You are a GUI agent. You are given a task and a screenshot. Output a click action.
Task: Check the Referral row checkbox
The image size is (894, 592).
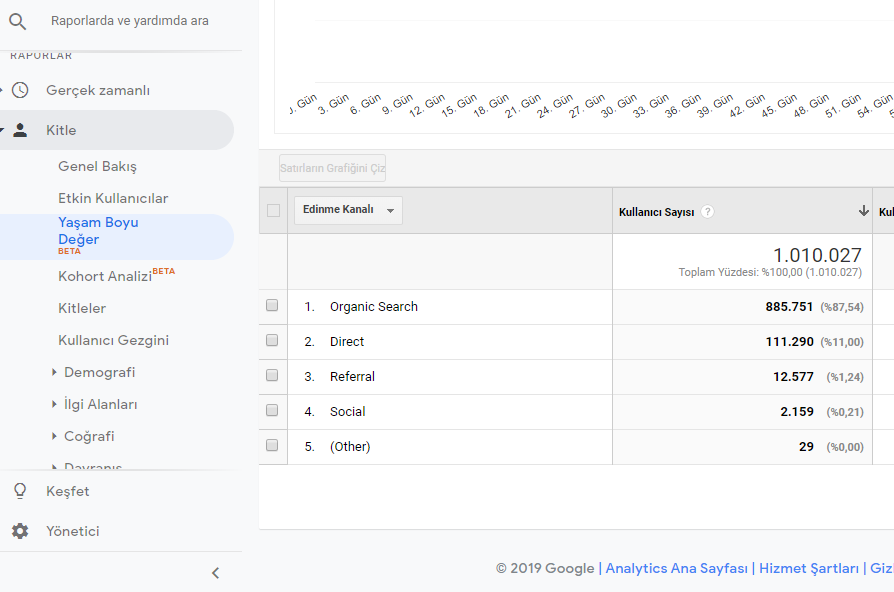(x=272, y=375)
